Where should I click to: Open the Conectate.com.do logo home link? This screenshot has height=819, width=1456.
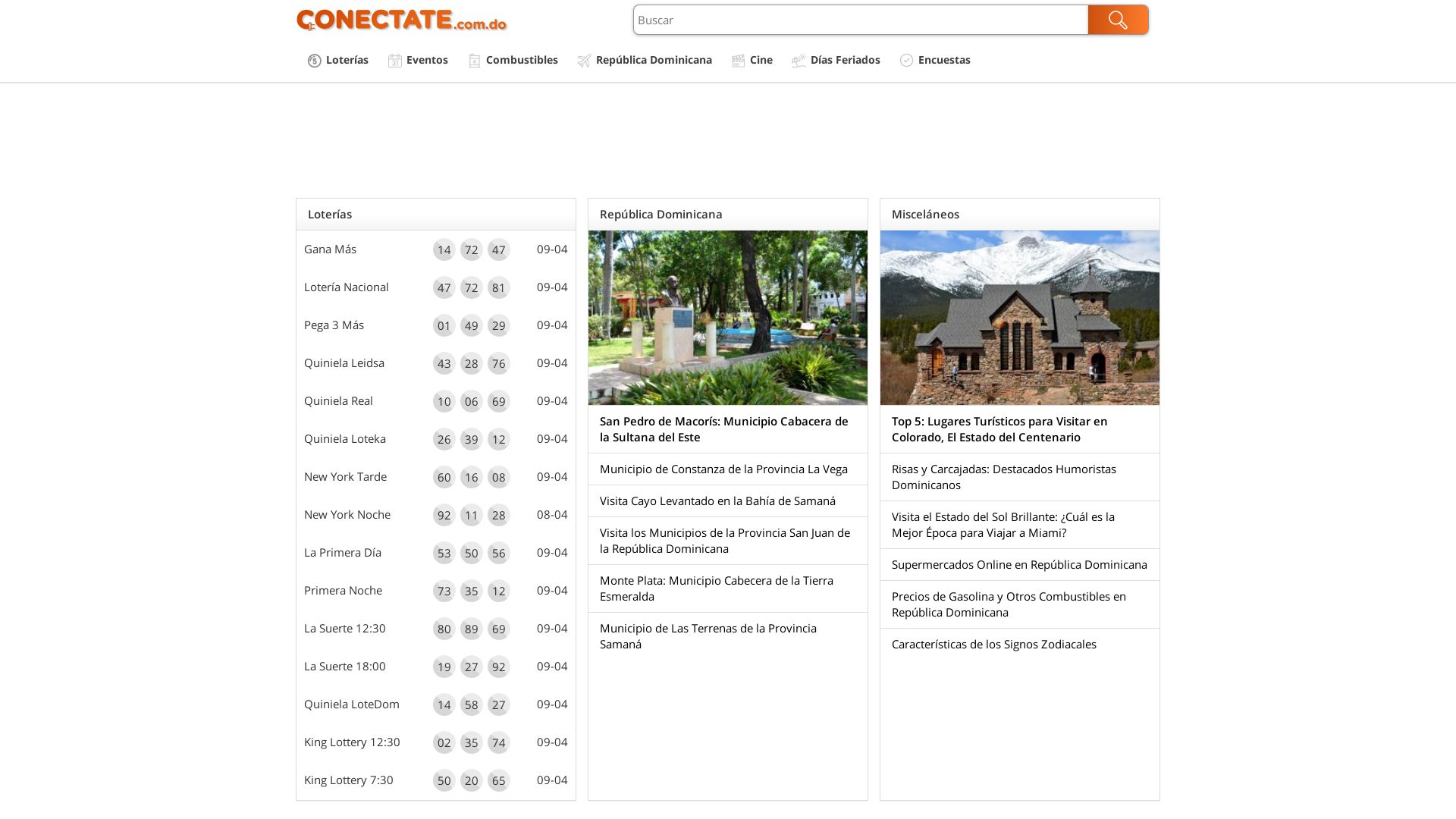click(401, 20)
